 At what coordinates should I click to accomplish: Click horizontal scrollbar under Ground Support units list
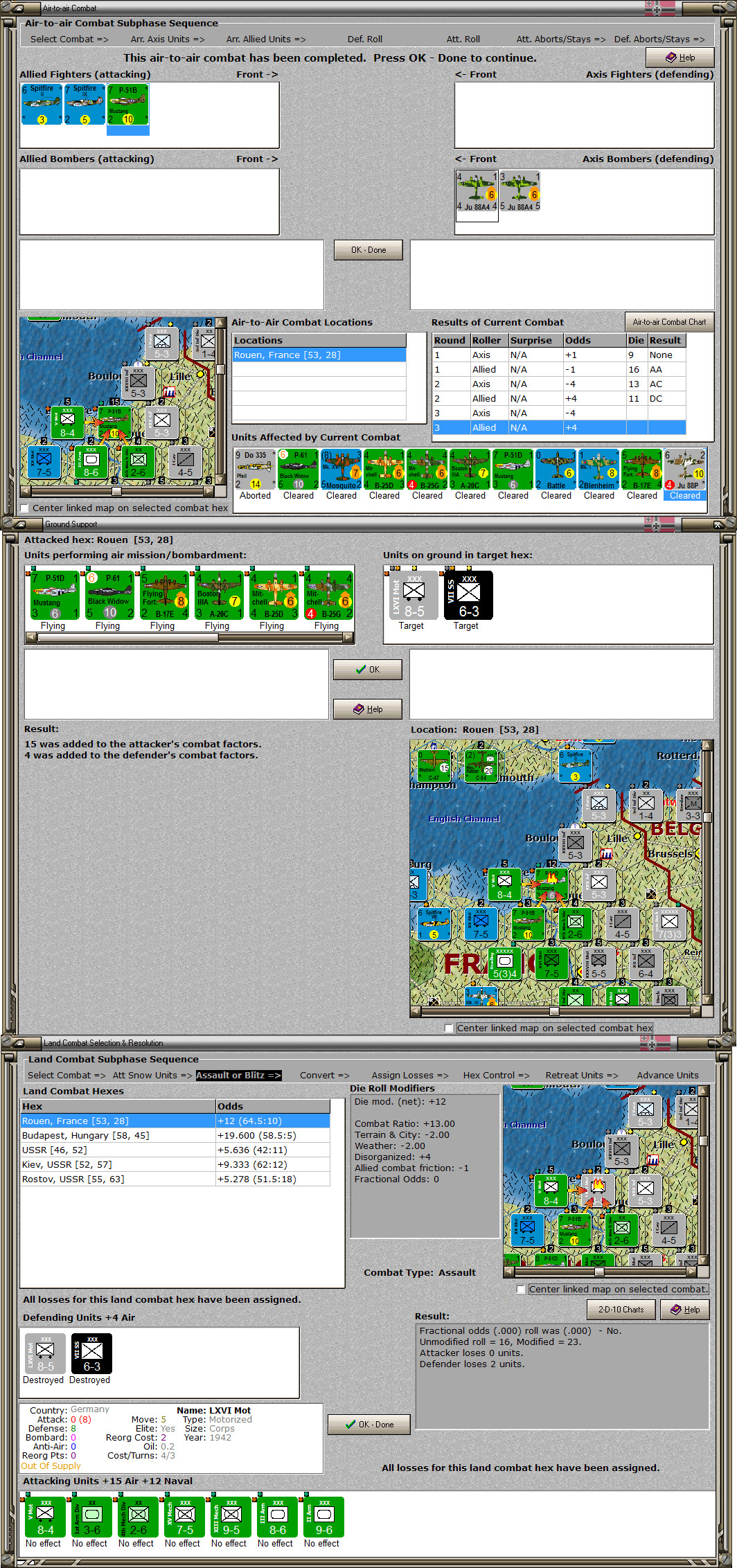190,637
